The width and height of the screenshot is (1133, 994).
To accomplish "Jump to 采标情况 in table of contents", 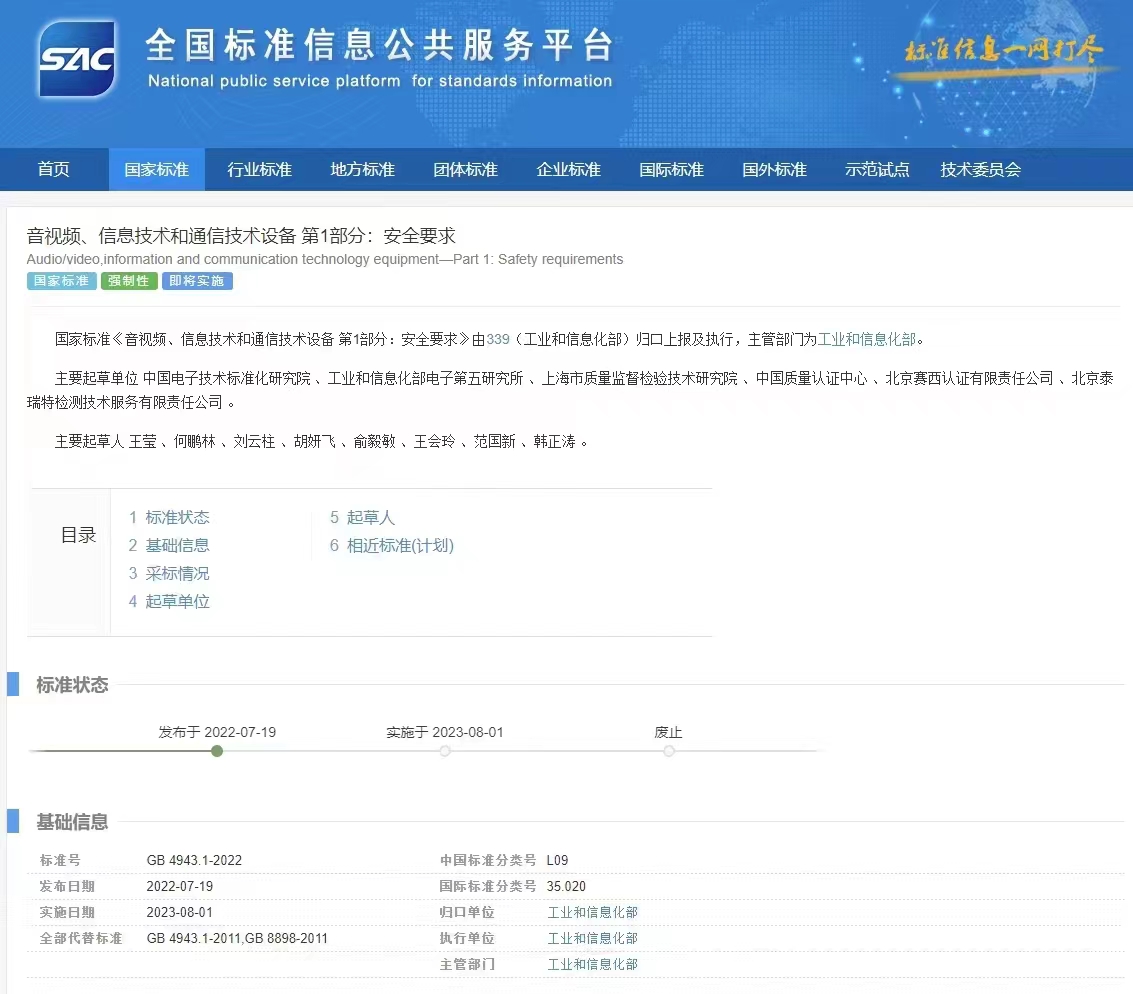I will click(176, 573).
